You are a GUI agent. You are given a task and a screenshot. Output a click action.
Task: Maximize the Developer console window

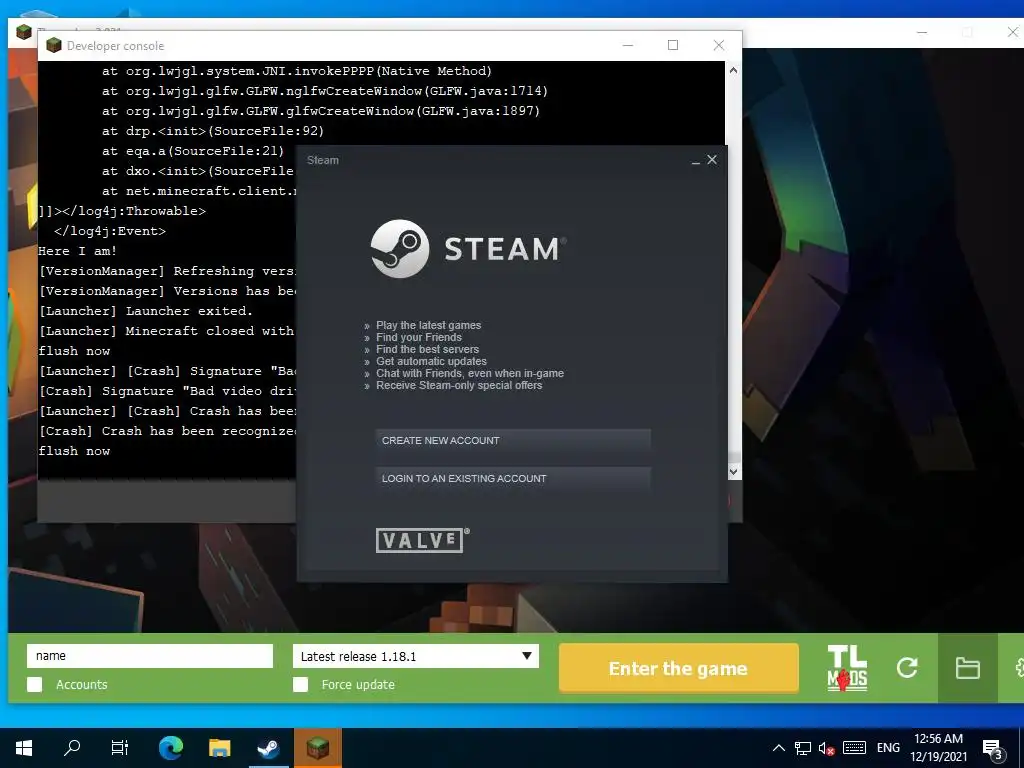point(673,45)
